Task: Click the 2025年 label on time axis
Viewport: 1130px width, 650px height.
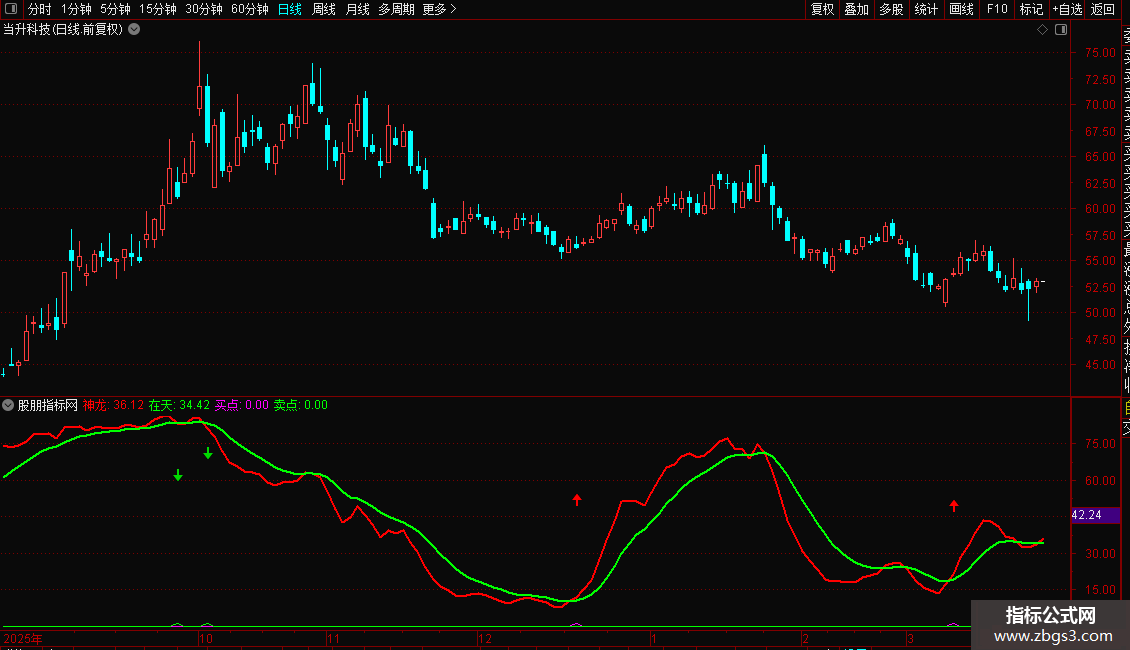Action: click(23, 638)
